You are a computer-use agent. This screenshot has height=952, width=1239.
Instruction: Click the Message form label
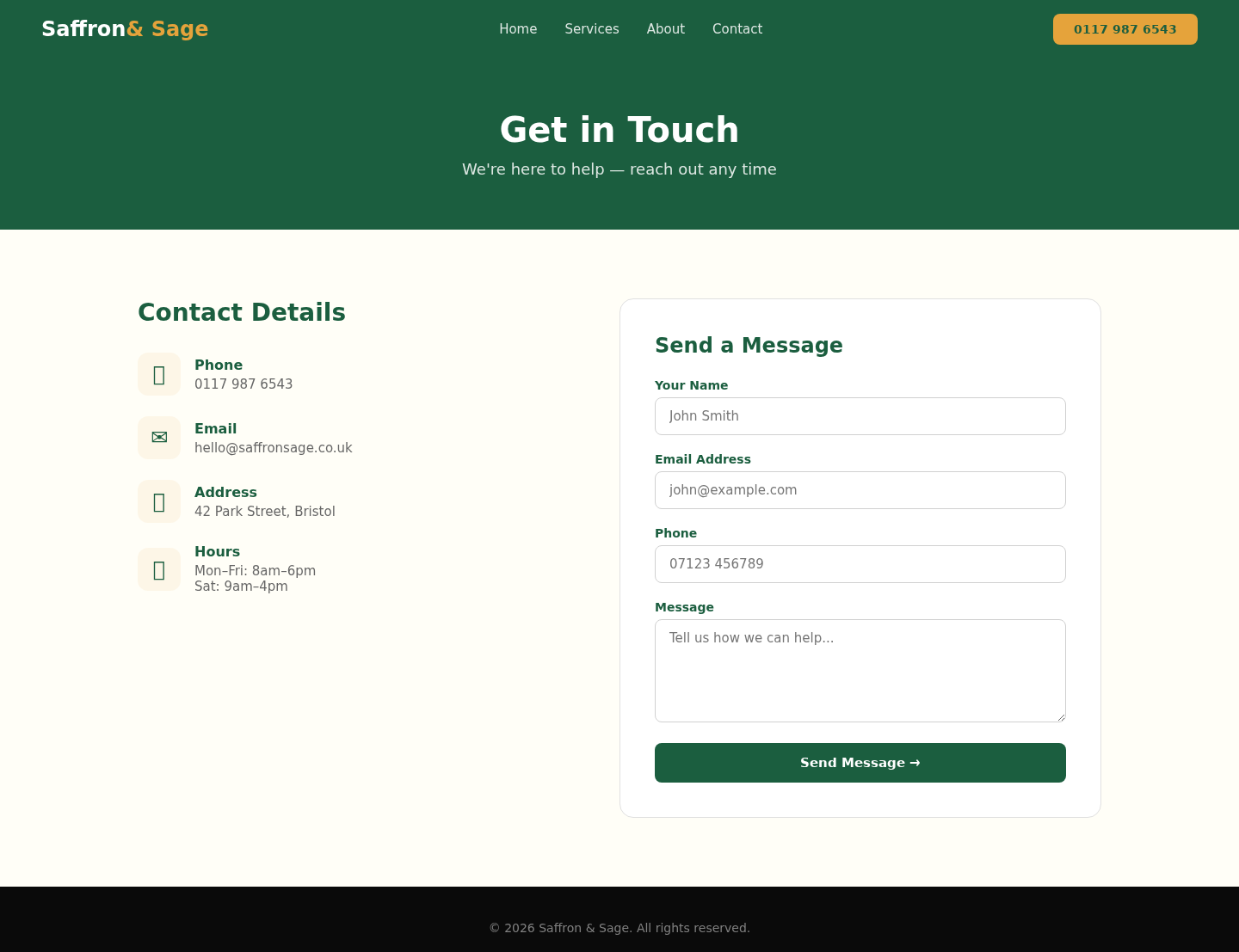click(x=684, y=607)
